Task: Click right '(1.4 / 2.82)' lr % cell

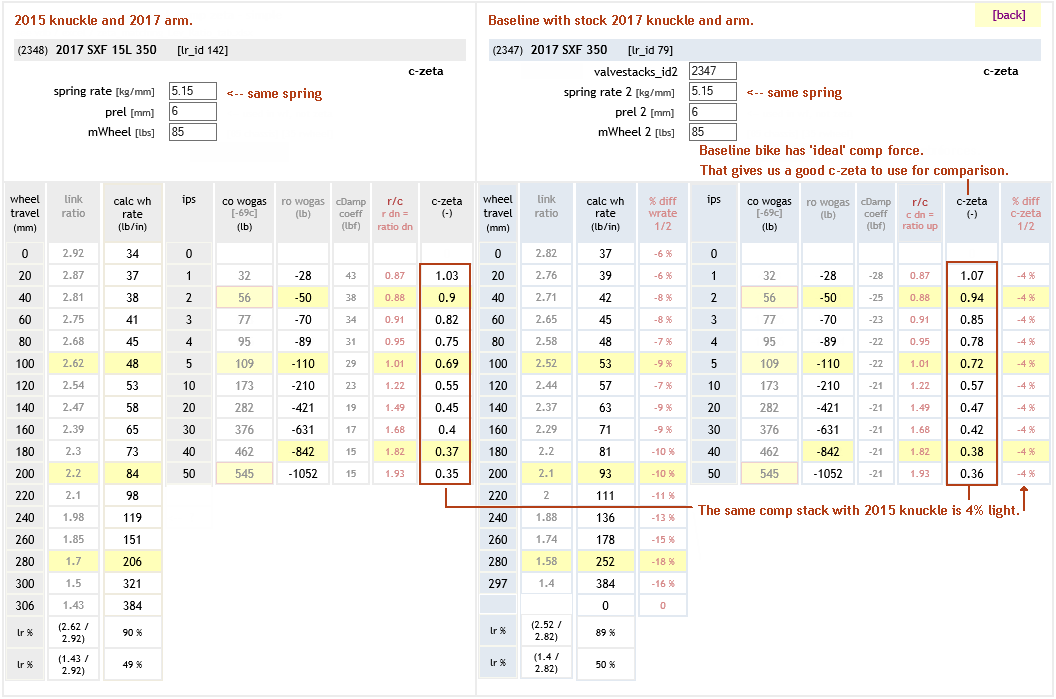Action: [x=546, y=663]
